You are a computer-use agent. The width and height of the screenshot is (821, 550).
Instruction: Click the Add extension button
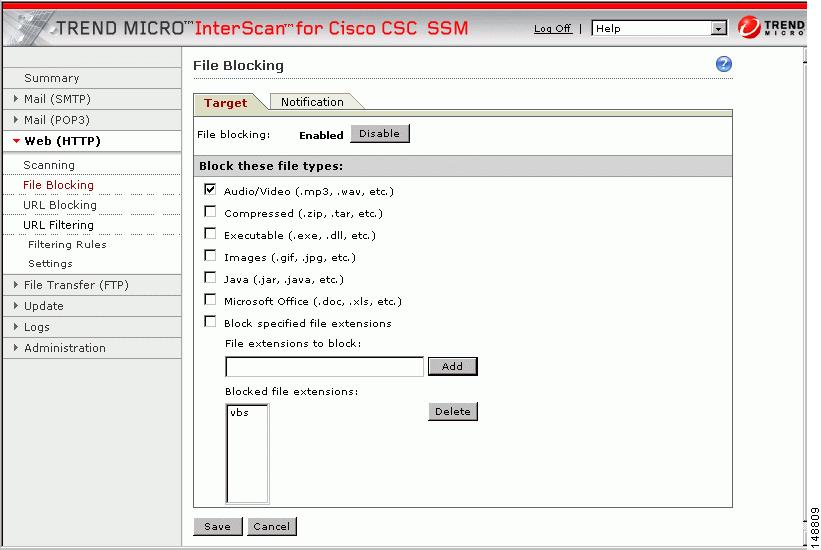click(452, 366)
